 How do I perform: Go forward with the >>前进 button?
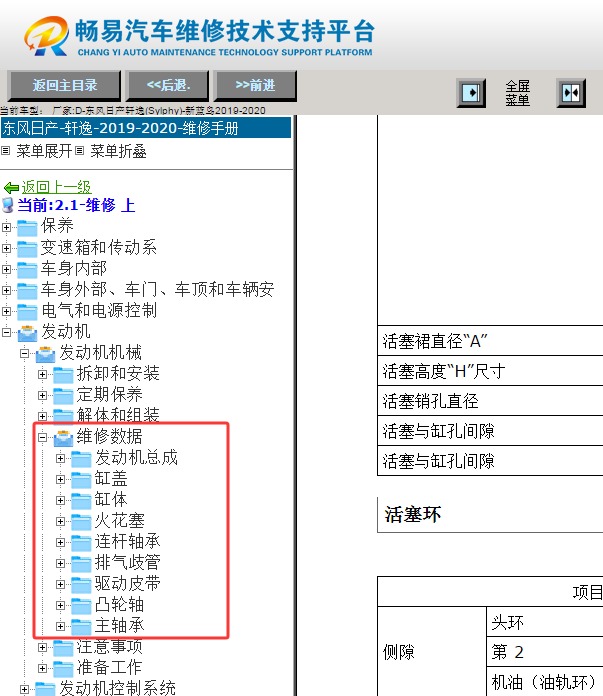(x=255, y=85)
